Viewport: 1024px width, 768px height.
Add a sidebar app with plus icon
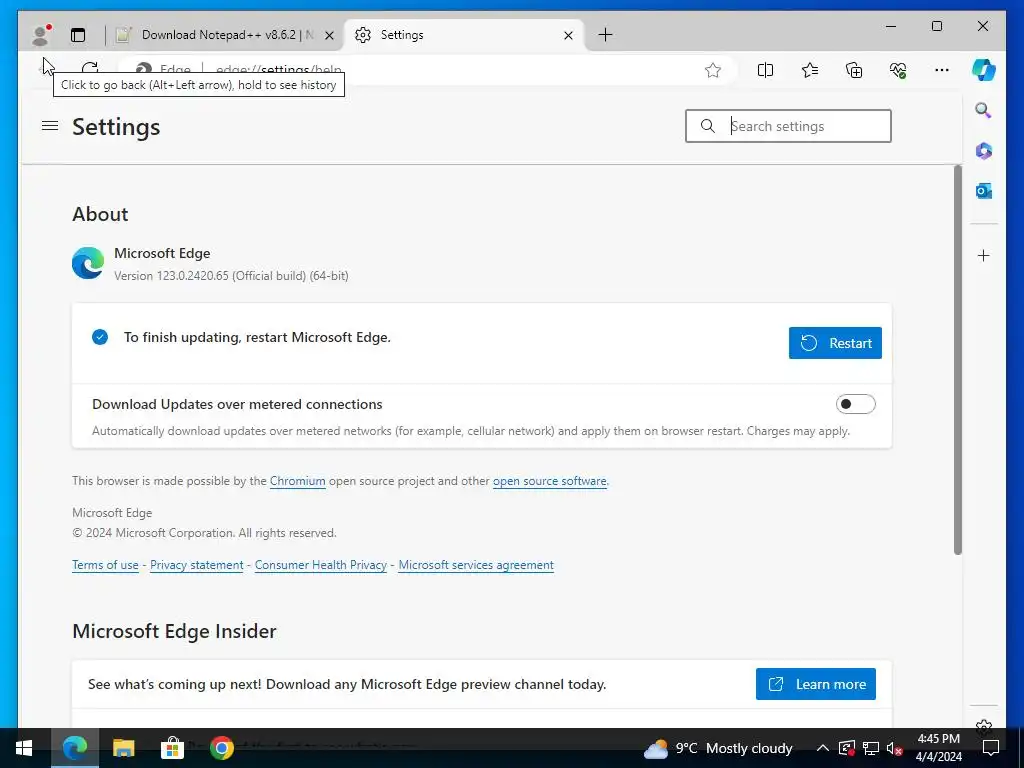click(x=984, y=255)
